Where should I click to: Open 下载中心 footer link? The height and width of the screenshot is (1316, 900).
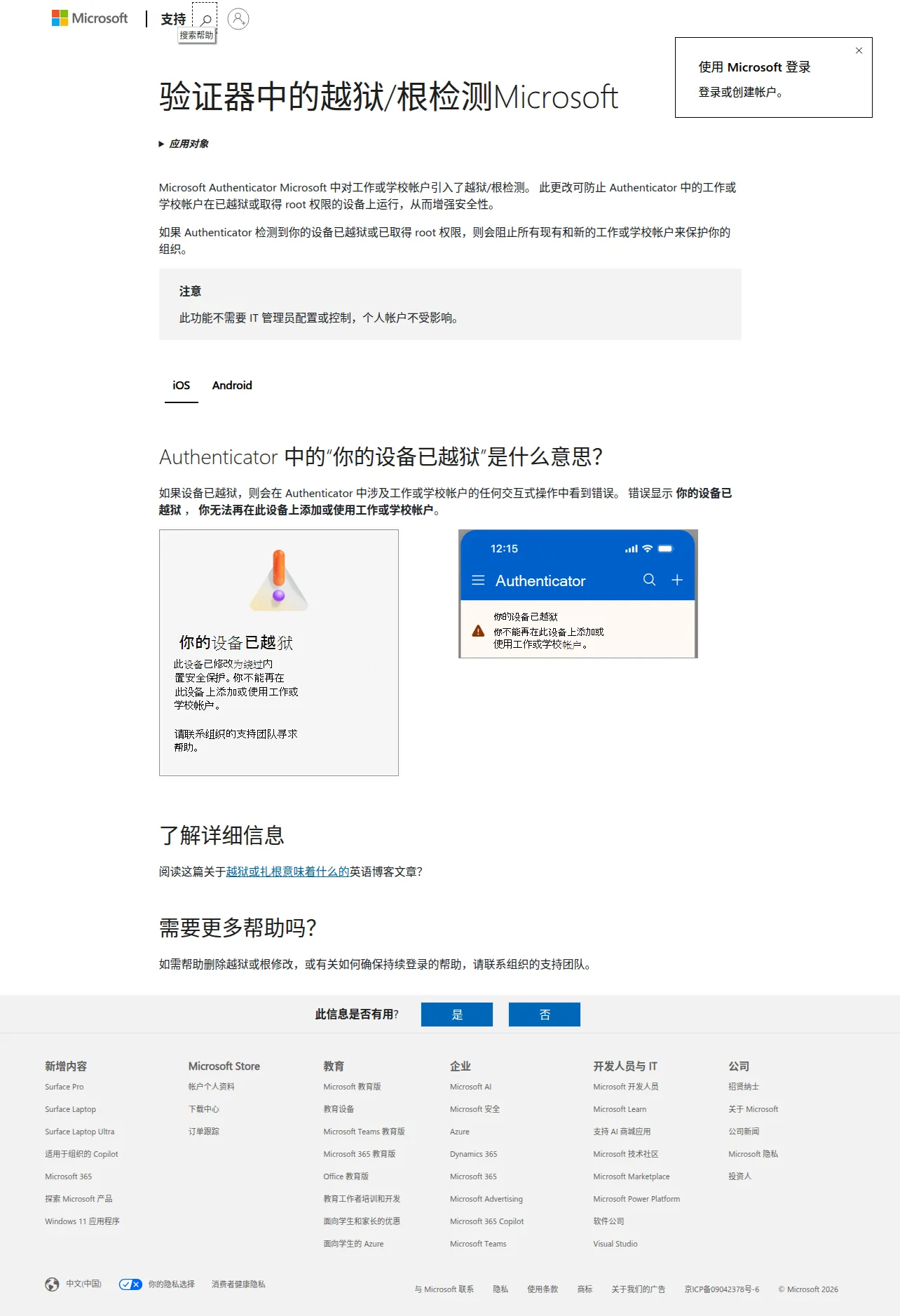tap(204, 1109)
